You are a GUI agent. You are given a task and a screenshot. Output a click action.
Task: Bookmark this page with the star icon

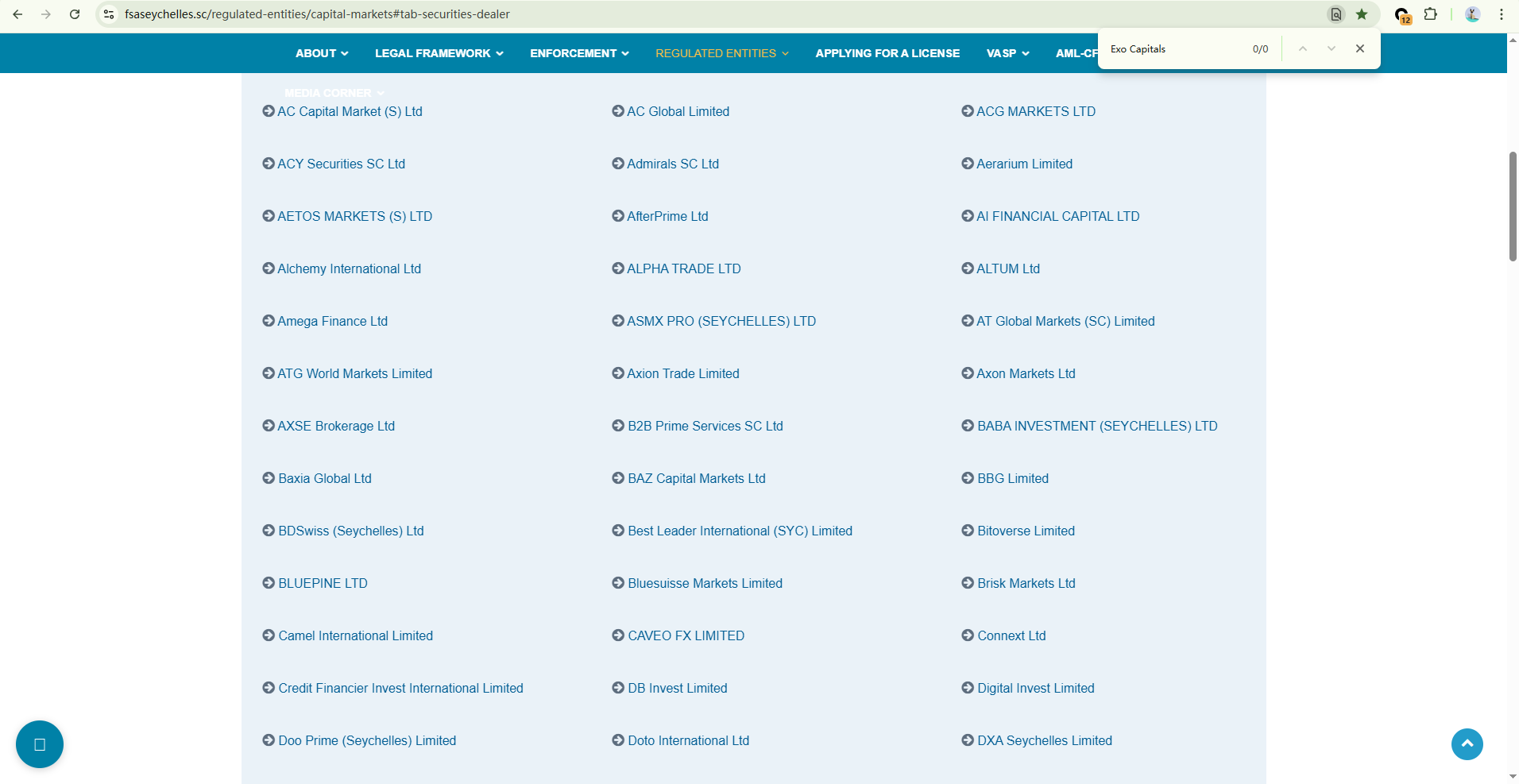point(1362,14)
